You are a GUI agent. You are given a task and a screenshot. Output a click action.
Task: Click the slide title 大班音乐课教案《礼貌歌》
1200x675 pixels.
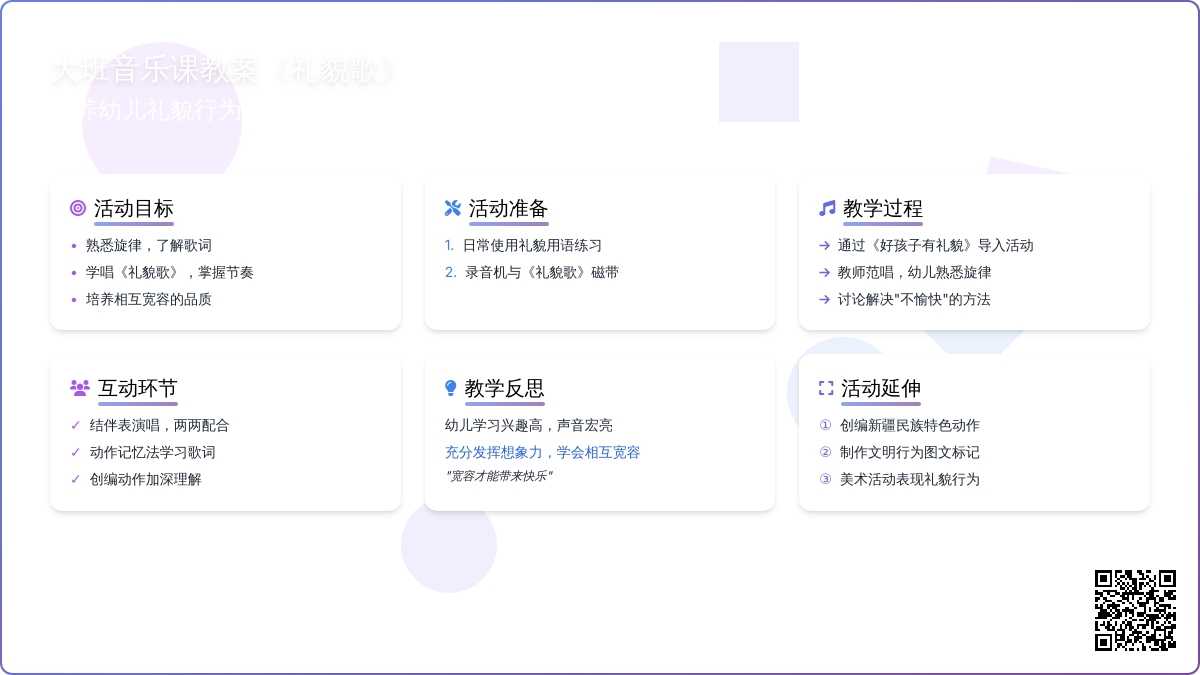(x=225, y=71)
